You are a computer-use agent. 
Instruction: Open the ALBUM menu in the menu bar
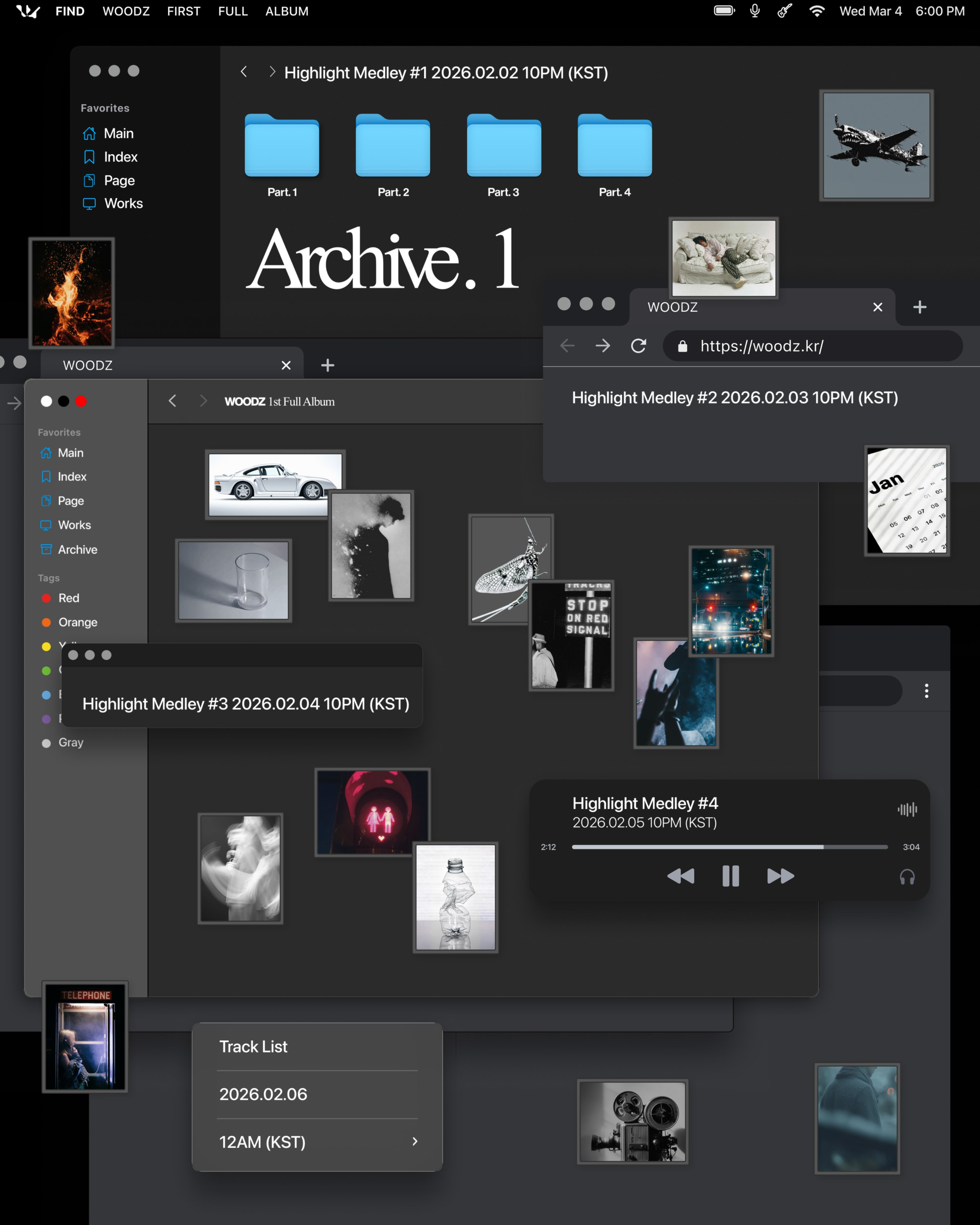coord(286,11)
